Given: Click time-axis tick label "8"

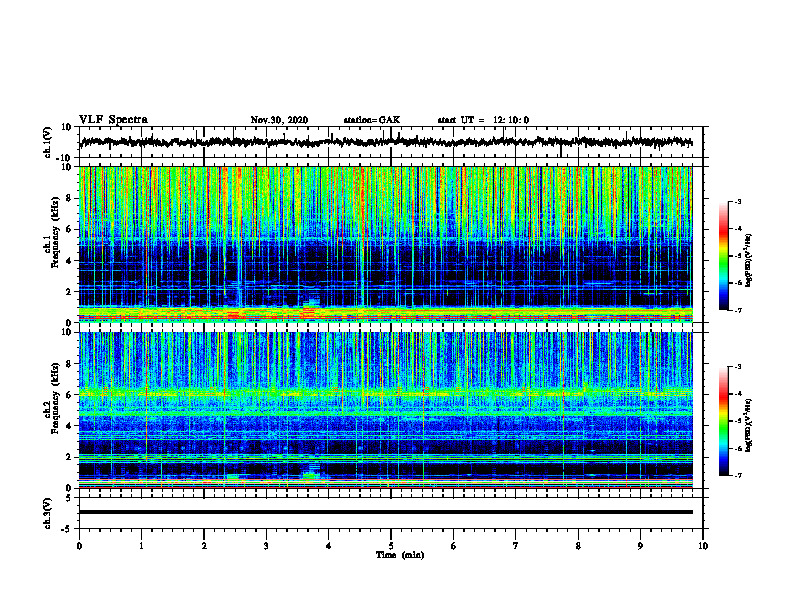Looking at the screenshot, I should click(x=578, y=546).
